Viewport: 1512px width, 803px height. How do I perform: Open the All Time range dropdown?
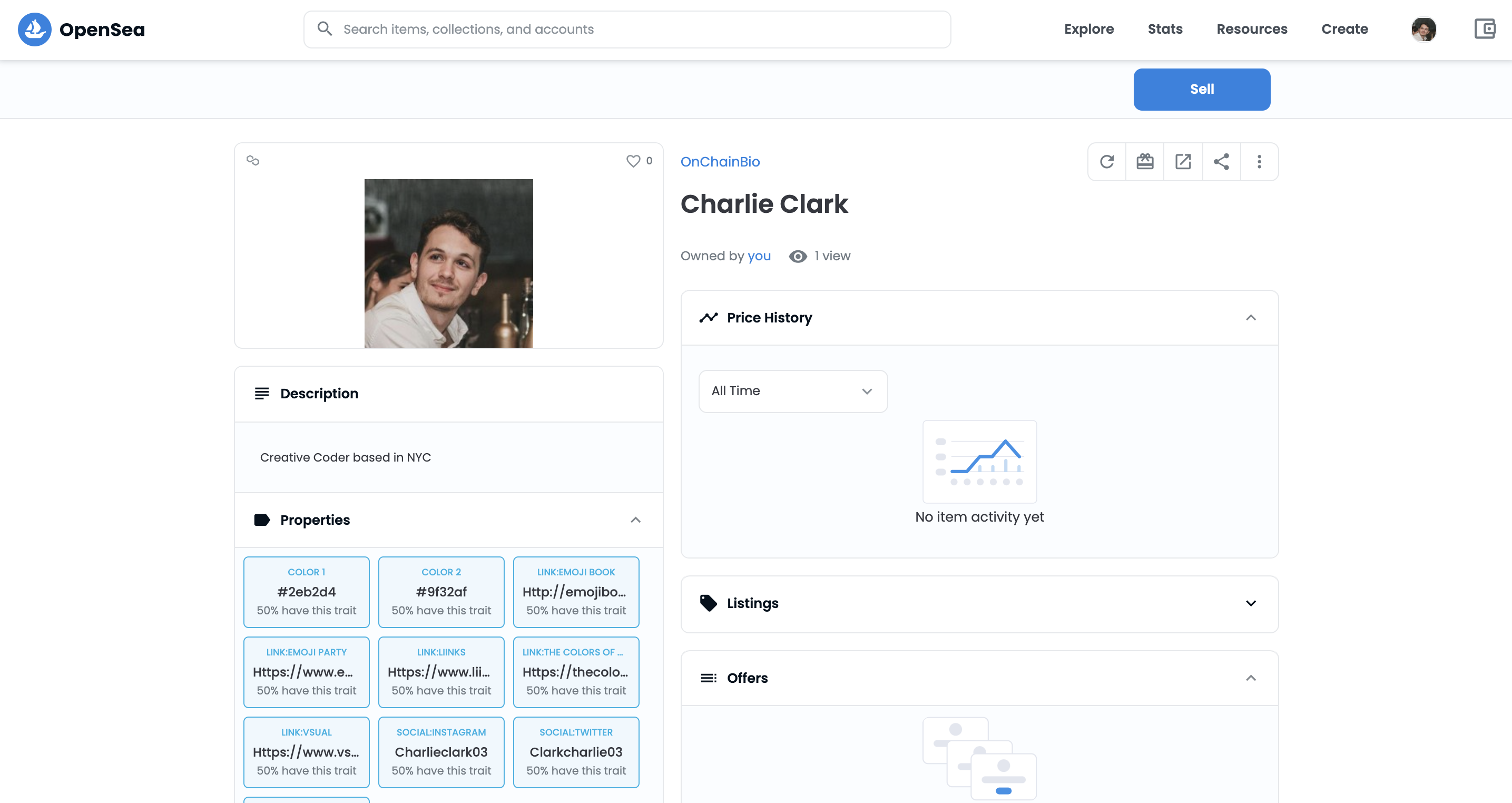(792, 391)
